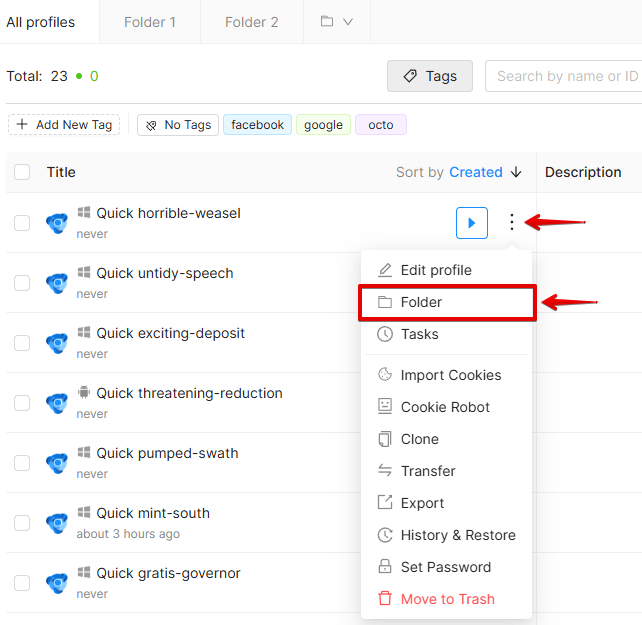Click the browser icon of Quick exciting-deposit
Viewport: 642px width, 625px height.
coord(57,343)
